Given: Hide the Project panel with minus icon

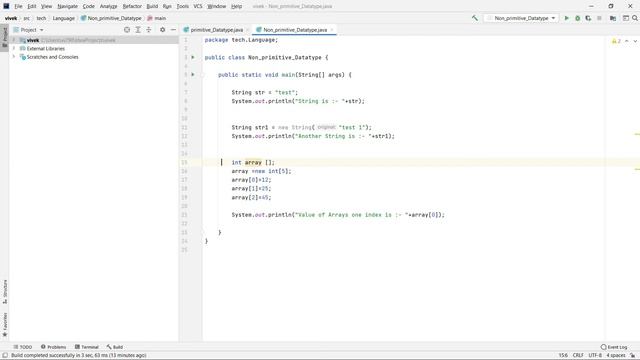Looking at the screenshot, I should (x=173, y=30).
